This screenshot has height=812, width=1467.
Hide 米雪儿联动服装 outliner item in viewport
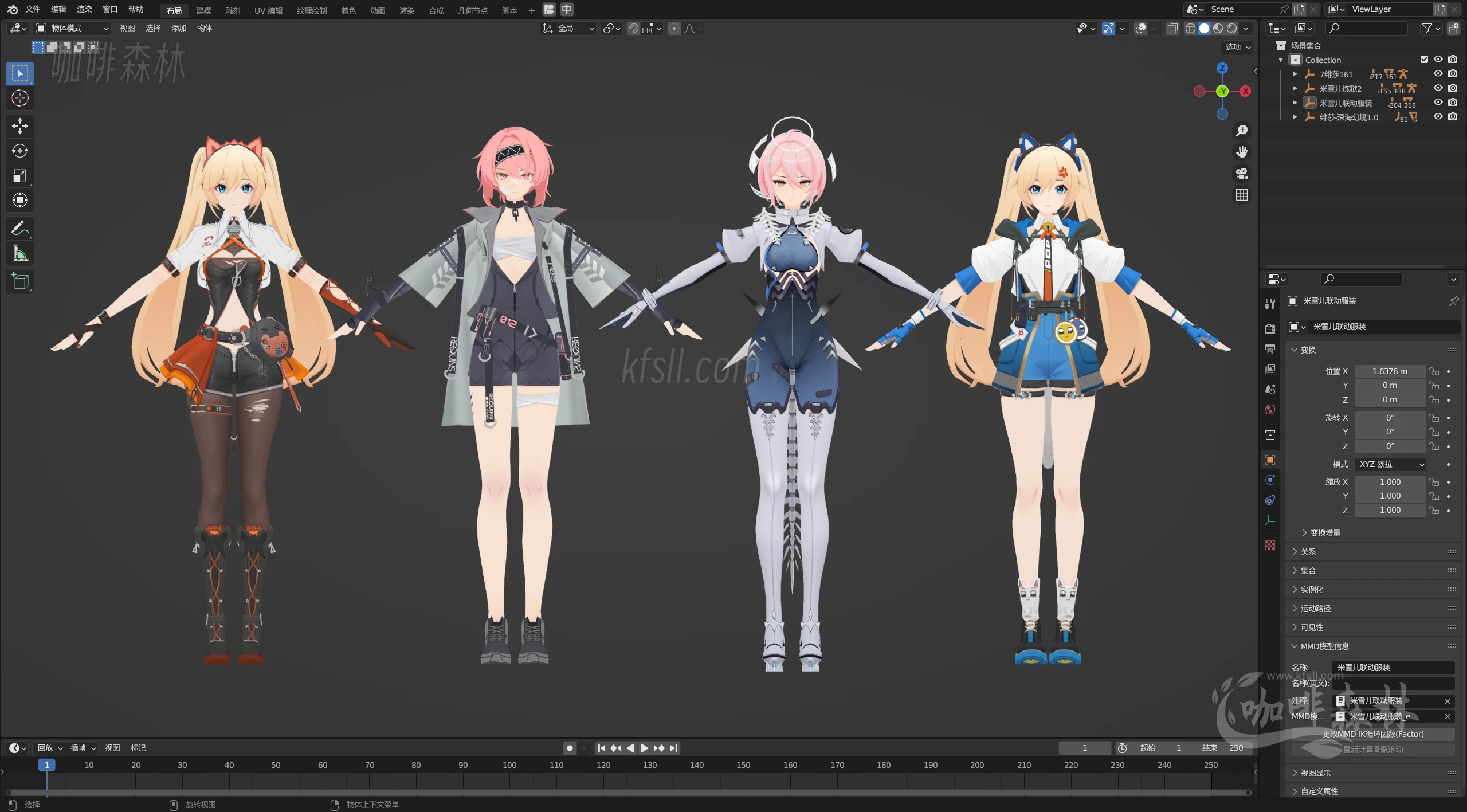(x=1438, y=103)
